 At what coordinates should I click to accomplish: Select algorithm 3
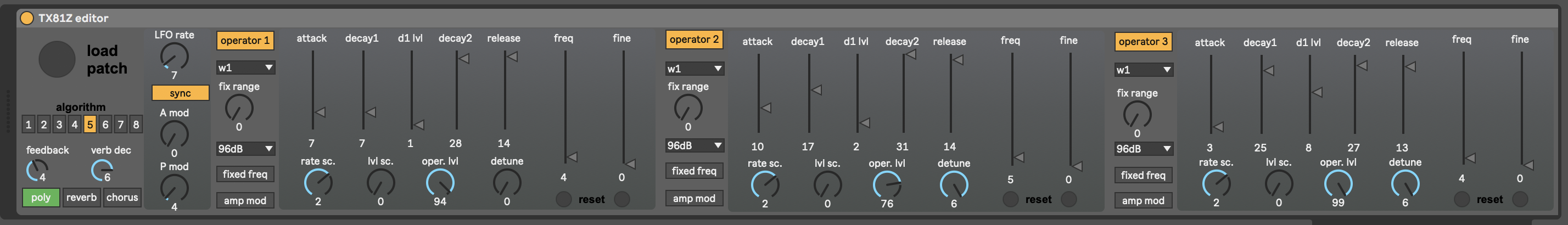(x=59, y=125)
